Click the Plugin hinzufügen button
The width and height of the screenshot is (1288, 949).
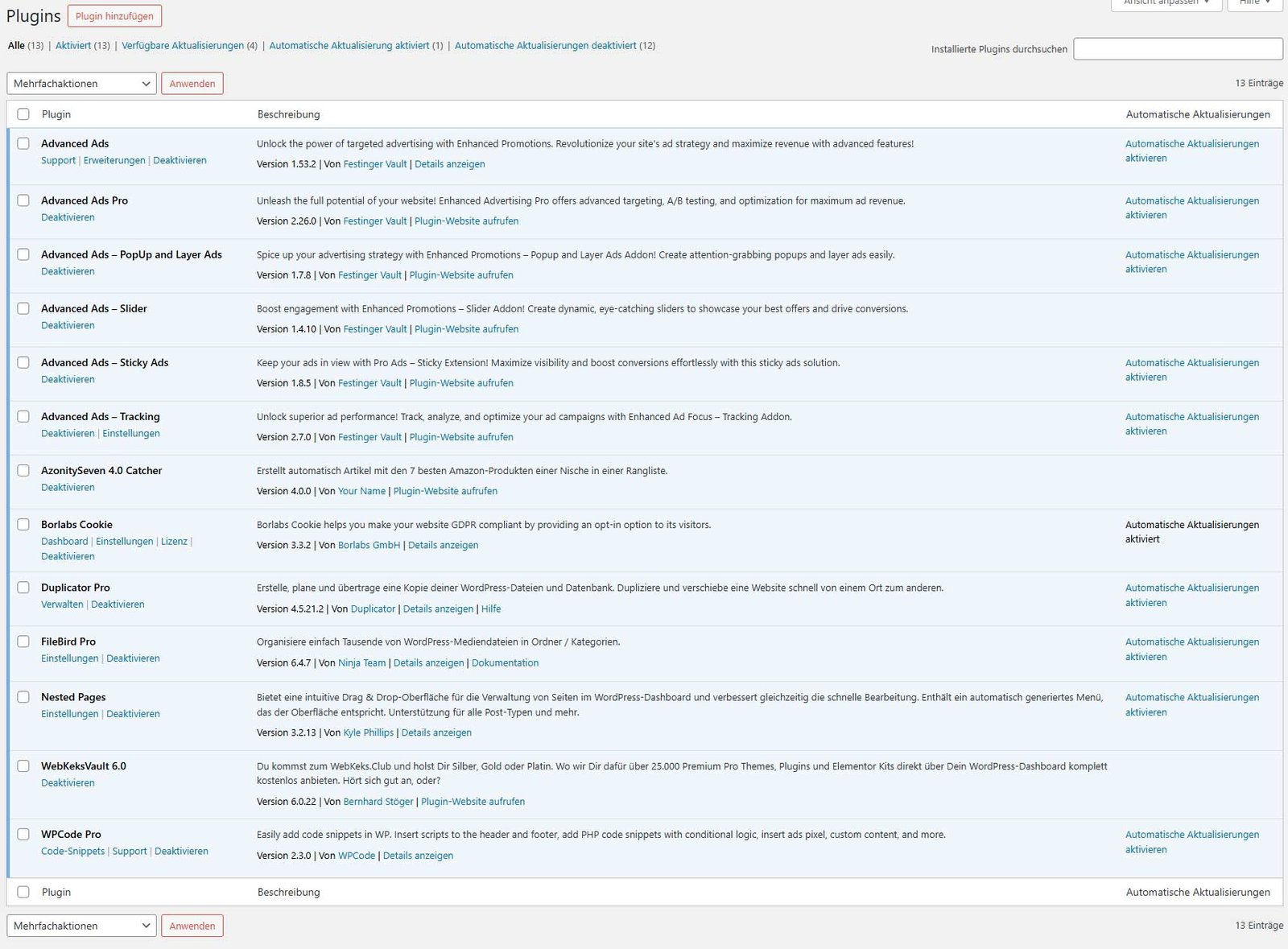114,16
